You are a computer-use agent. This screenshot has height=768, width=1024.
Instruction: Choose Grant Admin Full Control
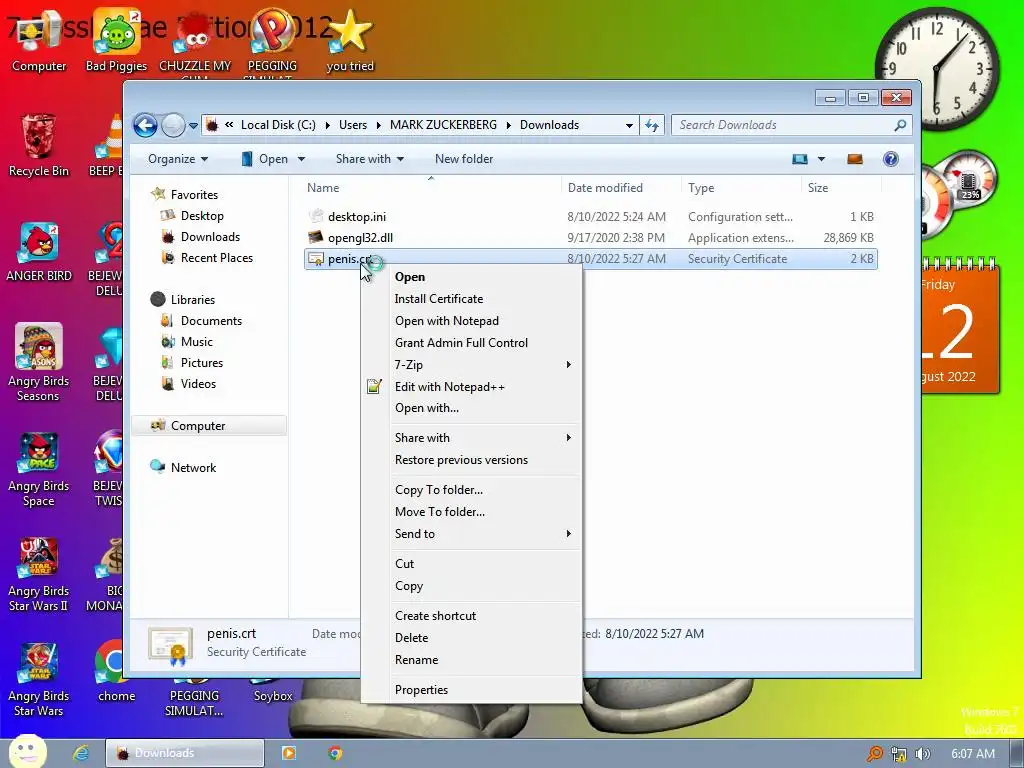[x=471, y=343]
